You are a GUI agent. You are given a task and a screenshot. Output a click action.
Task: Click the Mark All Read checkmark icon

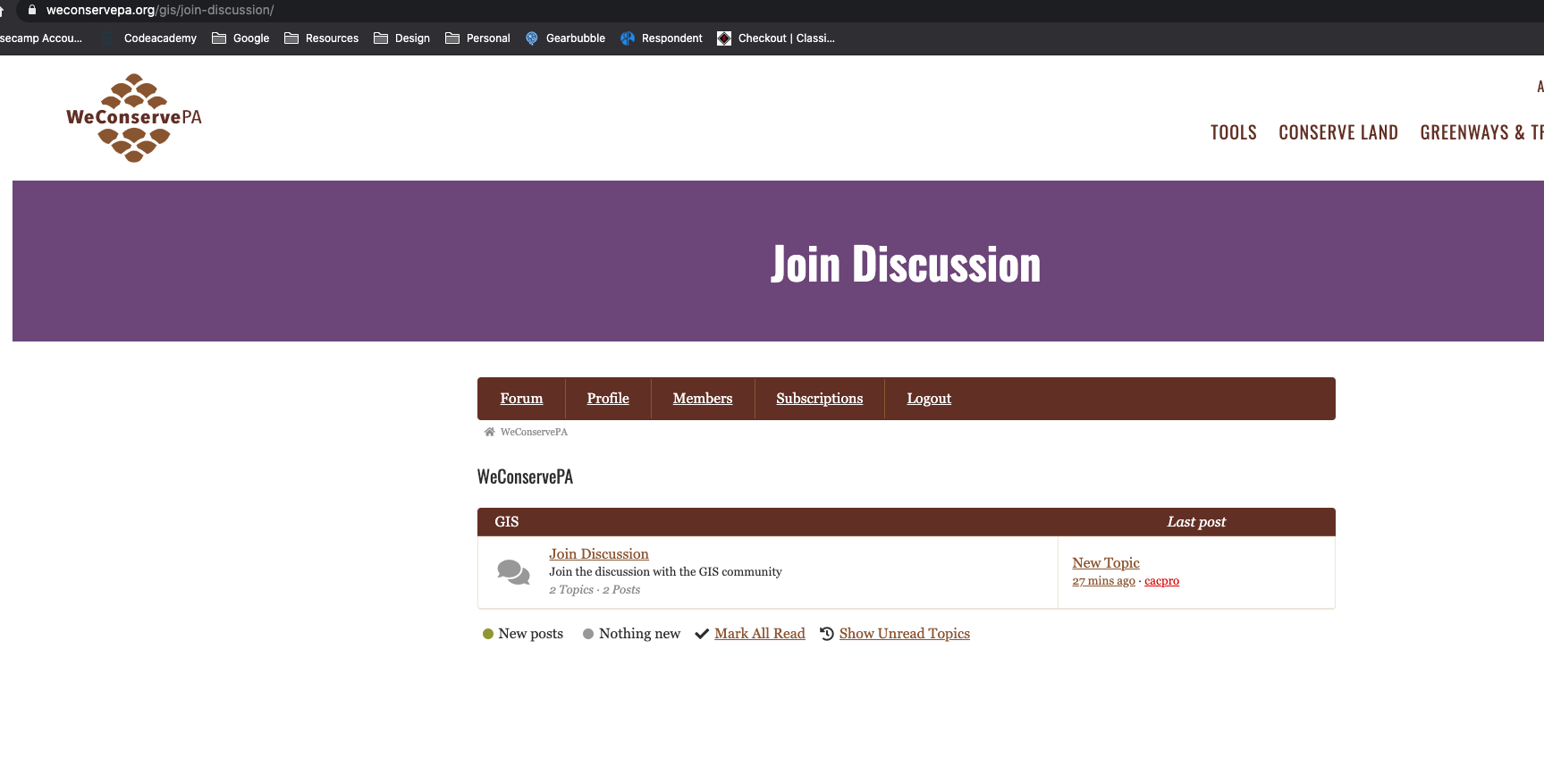[x=702, y=634]
